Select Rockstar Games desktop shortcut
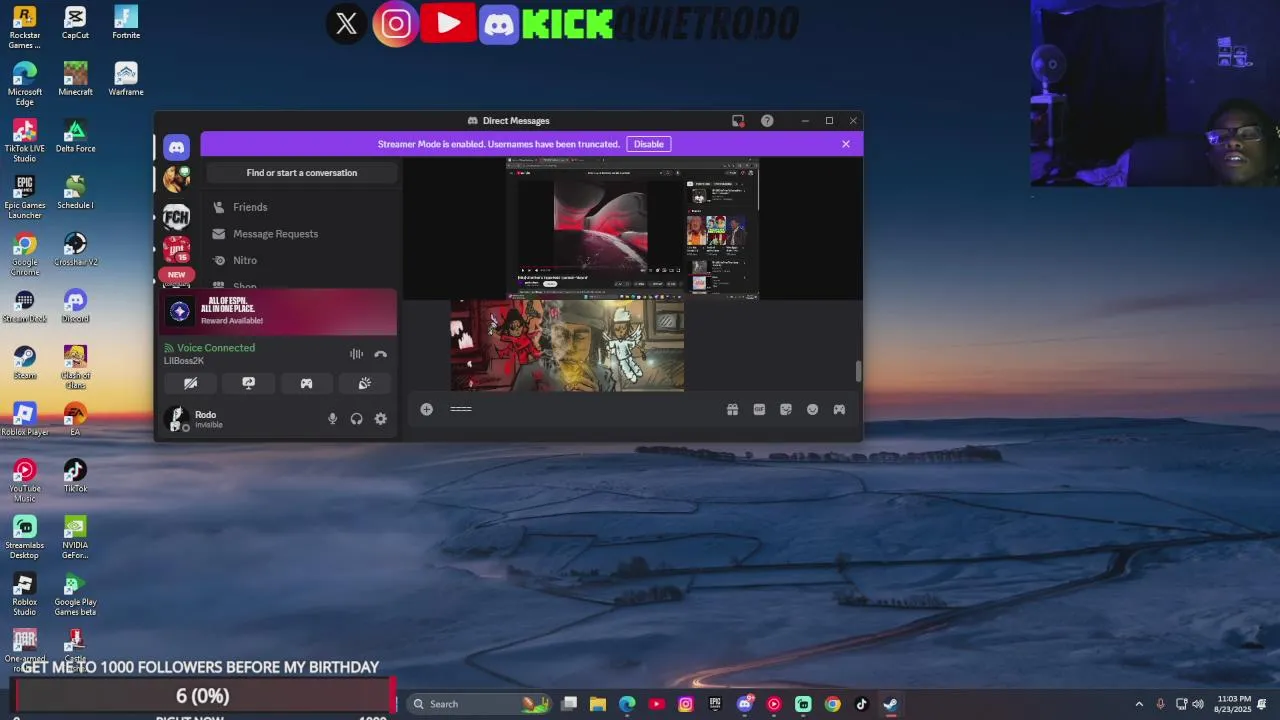Image resolution: width=1280 pixels, height=720 pixels. (x=24, y=28)
